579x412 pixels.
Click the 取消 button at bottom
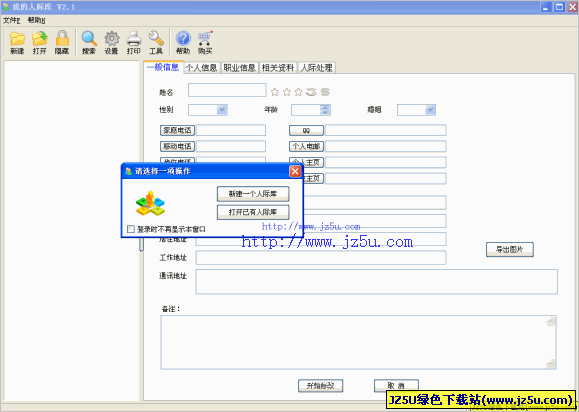396,386
